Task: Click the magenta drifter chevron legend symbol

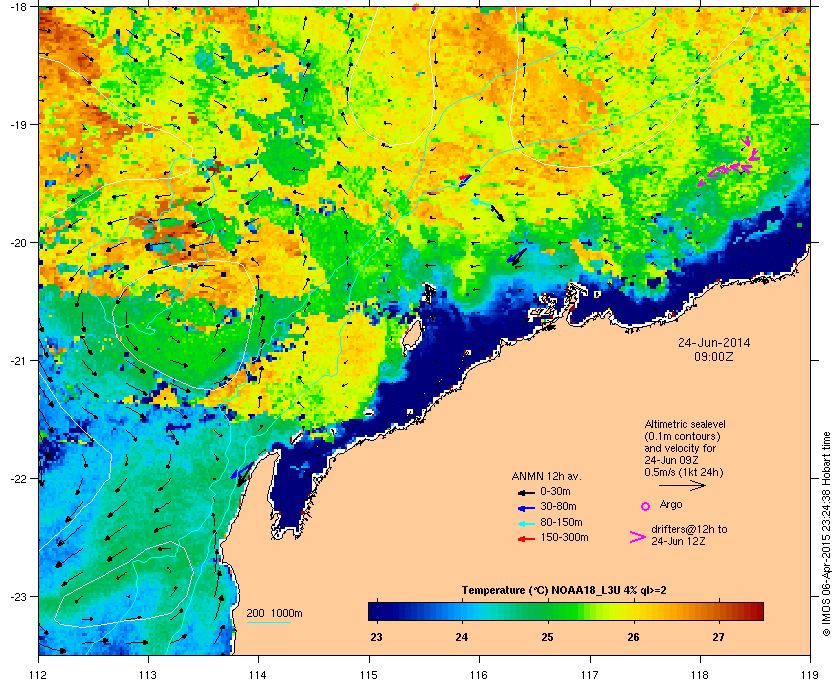Action: click(x=638, y=537)
